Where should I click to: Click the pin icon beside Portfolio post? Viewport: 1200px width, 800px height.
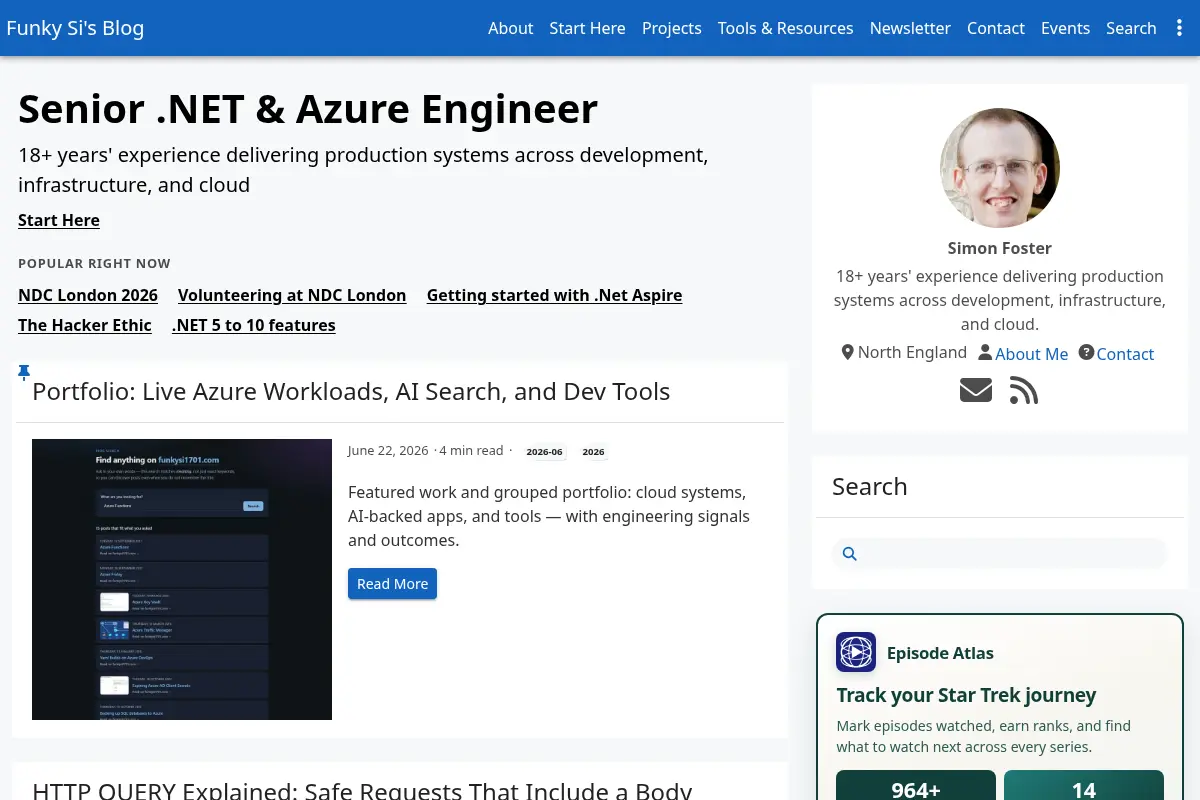tap(24, 373)
